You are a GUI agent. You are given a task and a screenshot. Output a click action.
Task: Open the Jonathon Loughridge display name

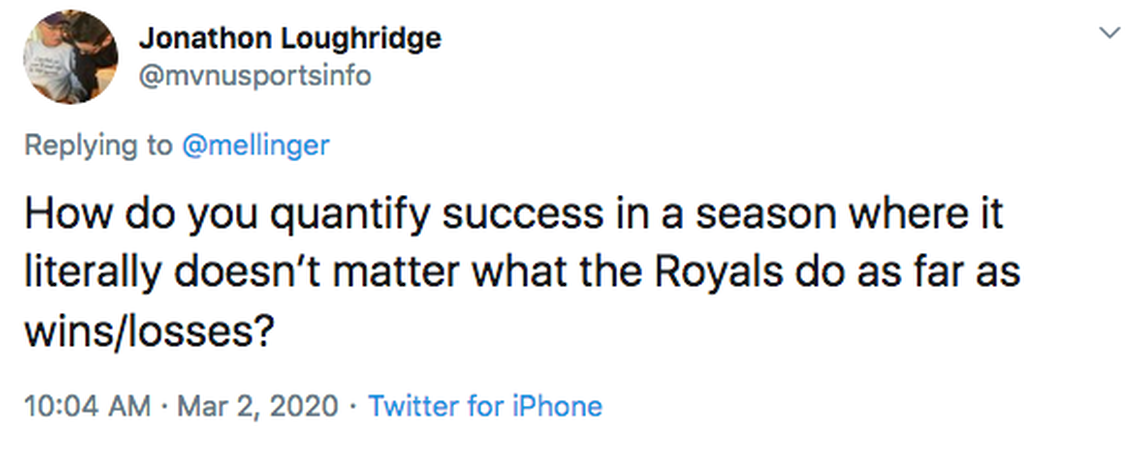290,39
